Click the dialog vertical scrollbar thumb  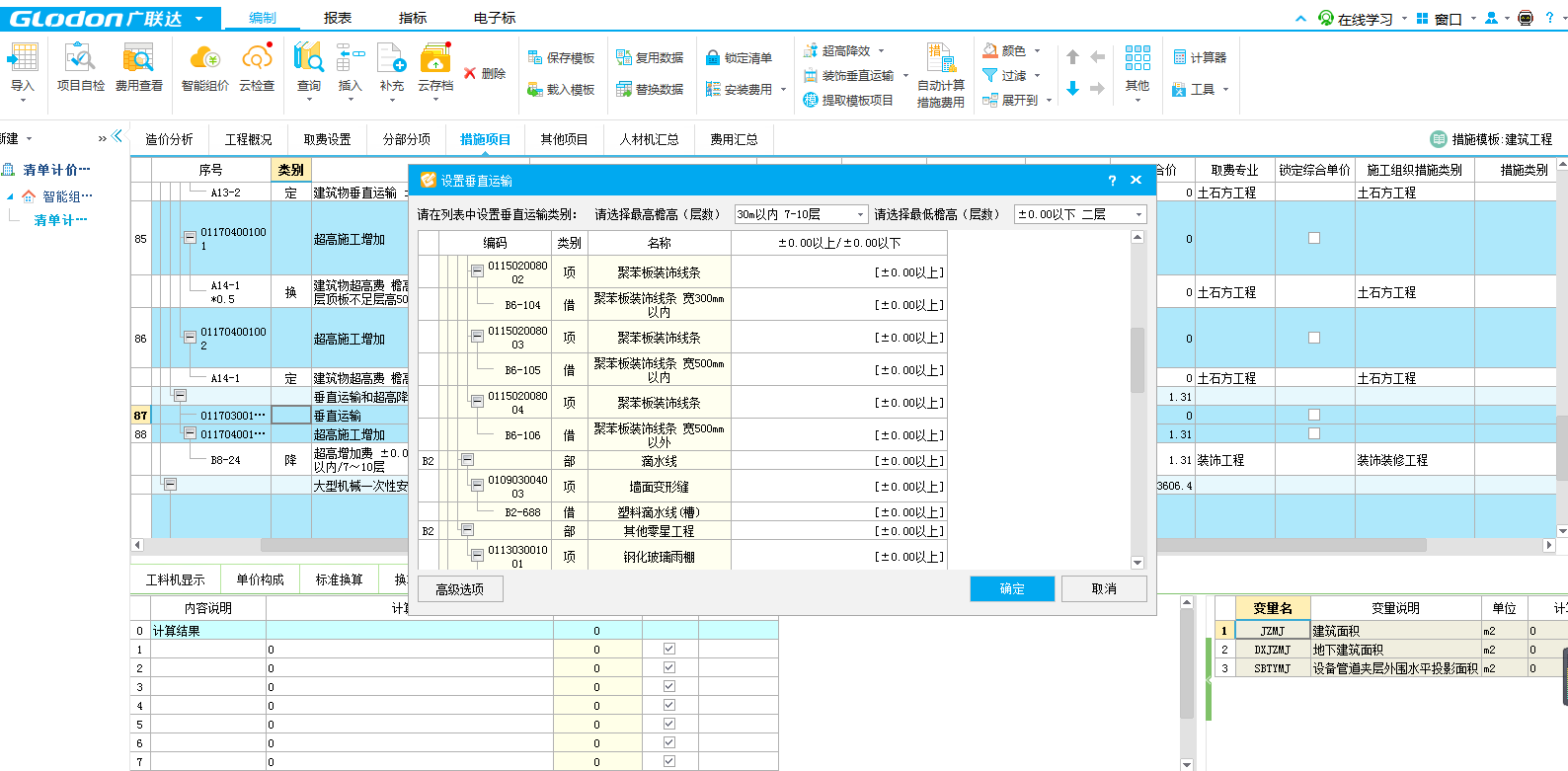tap(1137, 360)
